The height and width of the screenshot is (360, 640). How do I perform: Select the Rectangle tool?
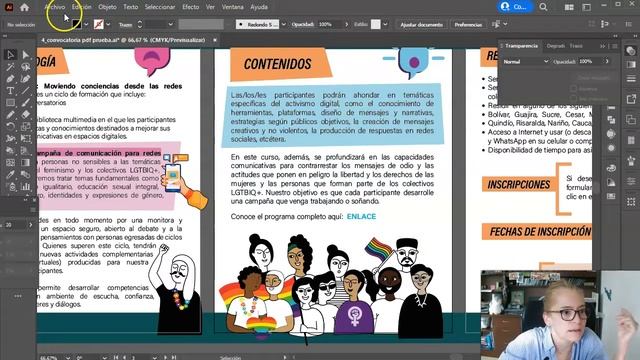[x=10, y=102]
